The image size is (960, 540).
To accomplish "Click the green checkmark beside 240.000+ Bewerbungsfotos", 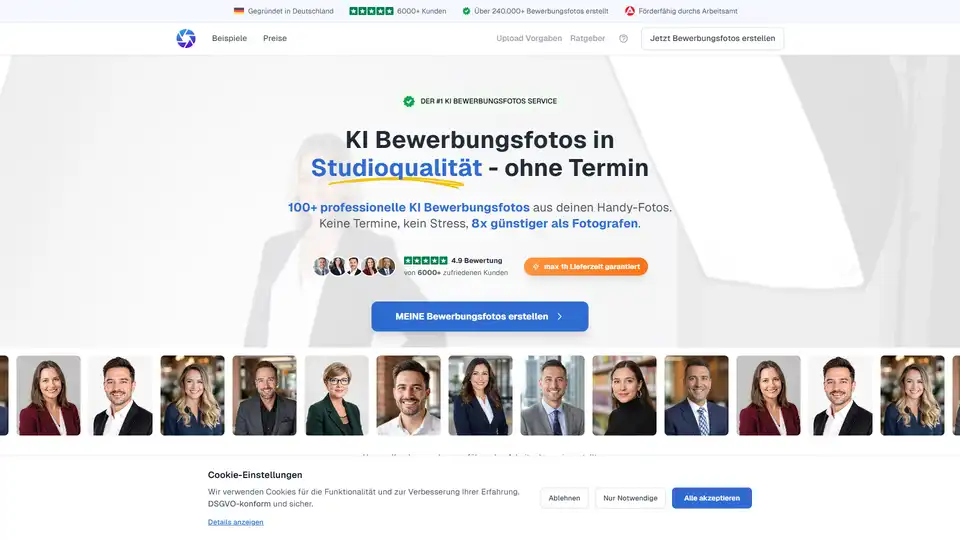I will (x=466, y=11).
